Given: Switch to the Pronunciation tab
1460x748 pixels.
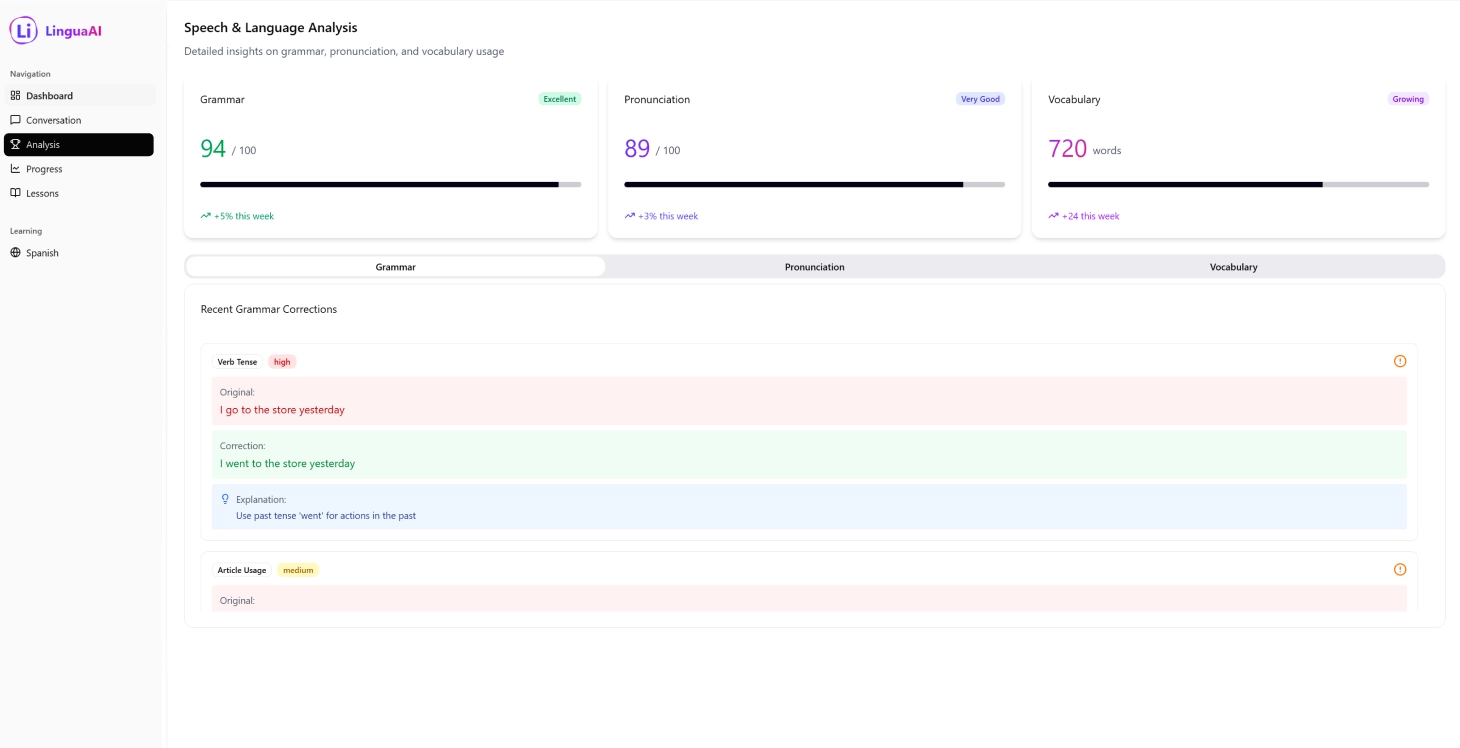Looking at the screenshot, I should tap(814, 267).
